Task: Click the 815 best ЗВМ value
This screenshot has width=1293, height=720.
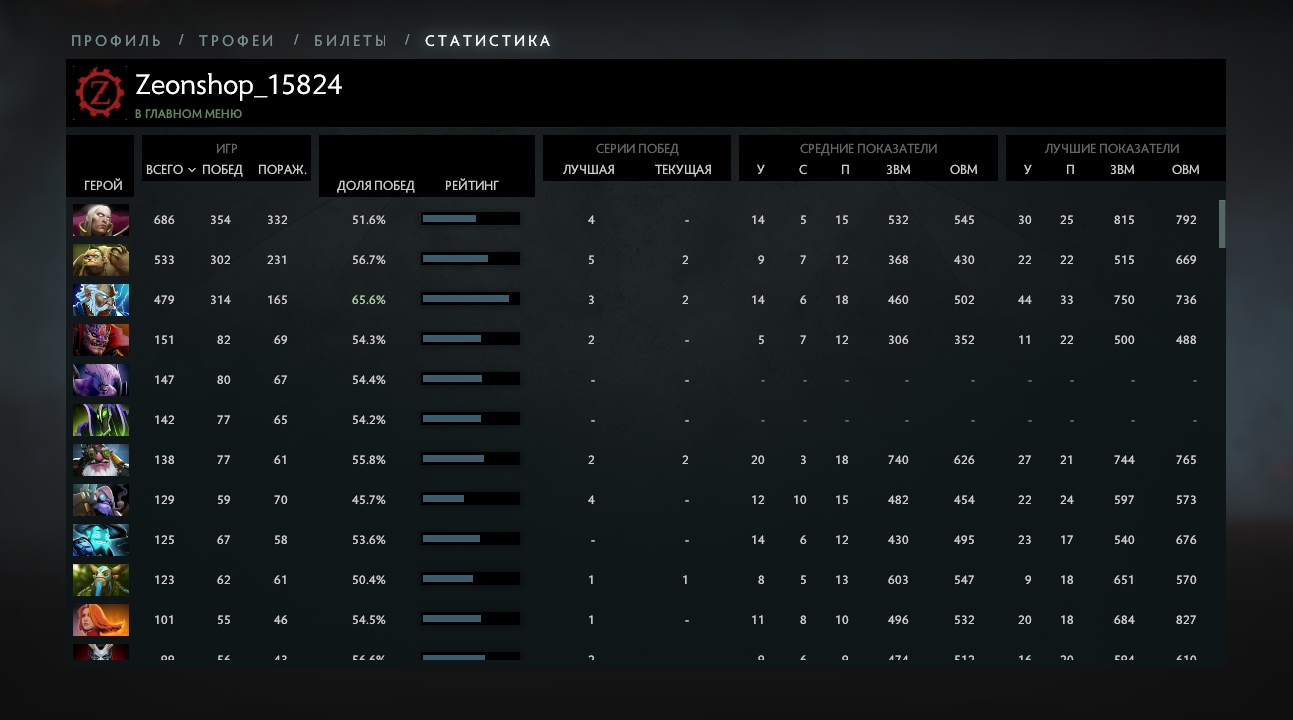Action: coord(1124,220)
